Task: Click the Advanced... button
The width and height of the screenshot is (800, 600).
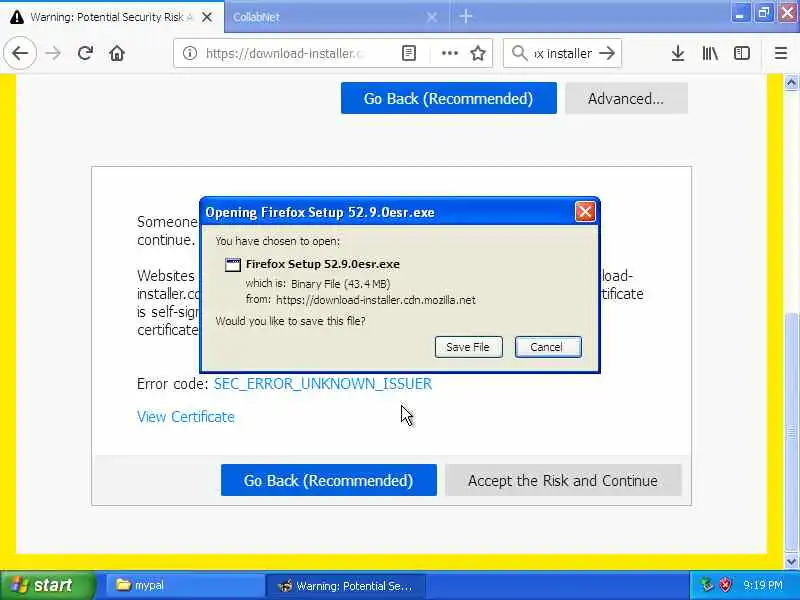Action: pos(626,98)
